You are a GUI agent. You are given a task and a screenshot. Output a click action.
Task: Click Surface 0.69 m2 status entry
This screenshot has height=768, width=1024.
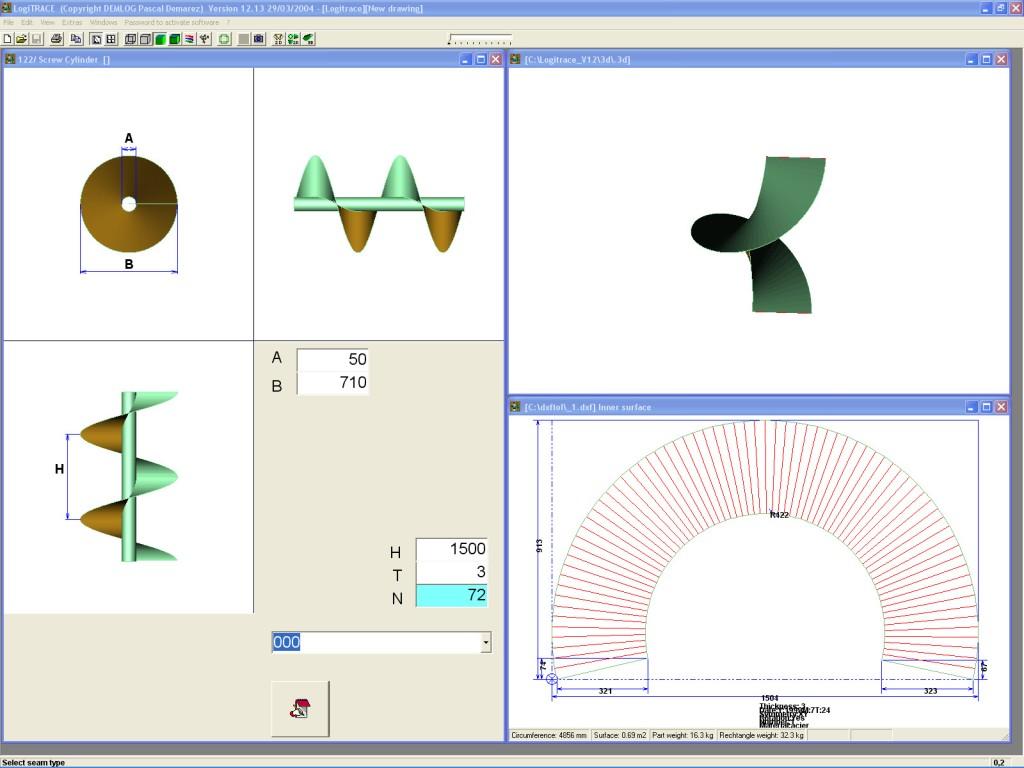620,735
